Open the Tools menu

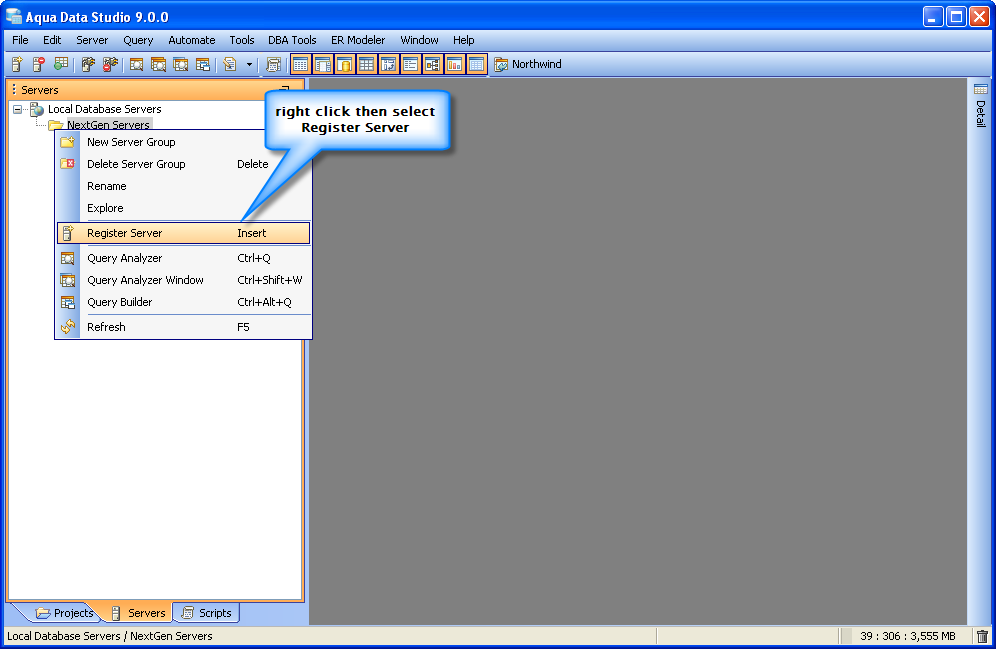point(242,40)
